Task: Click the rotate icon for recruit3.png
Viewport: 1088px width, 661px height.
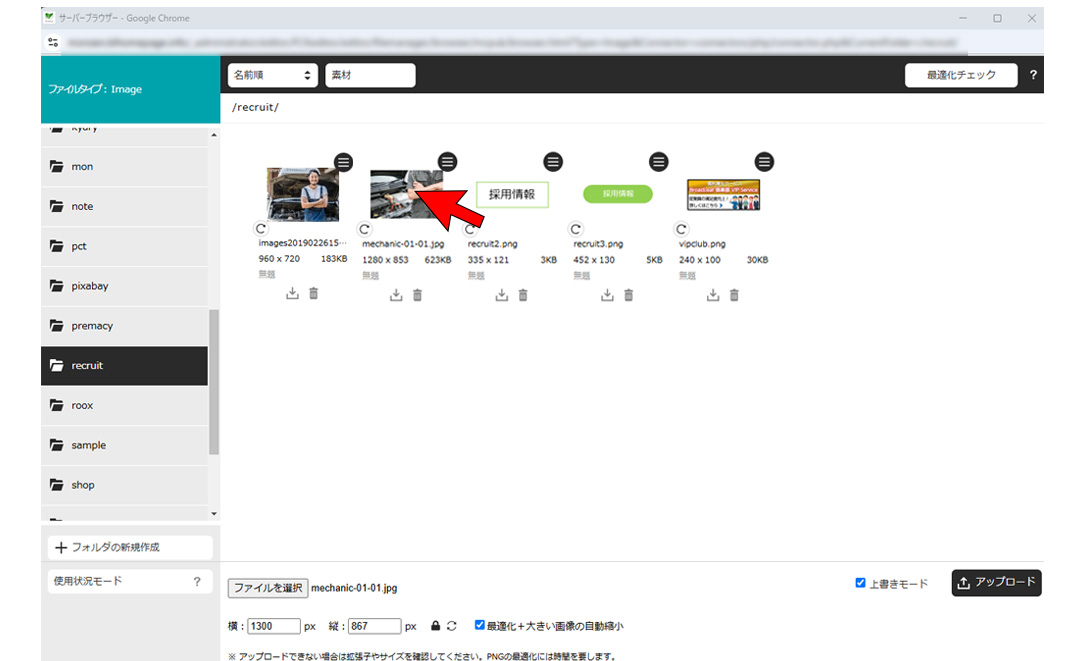Action: (x=576, y=229)
